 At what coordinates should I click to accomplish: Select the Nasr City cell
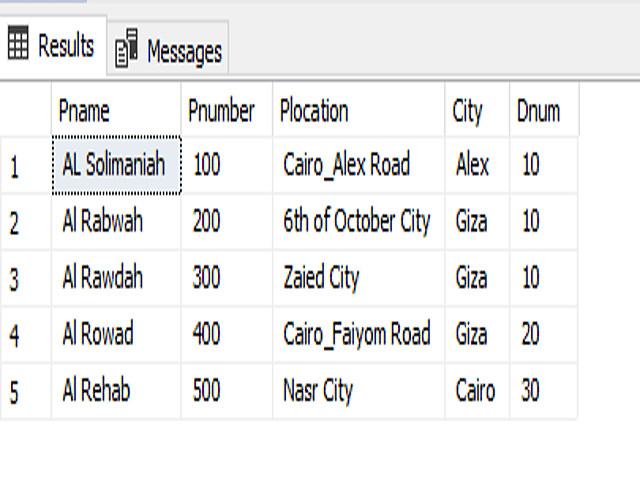(x=318, y=390)
